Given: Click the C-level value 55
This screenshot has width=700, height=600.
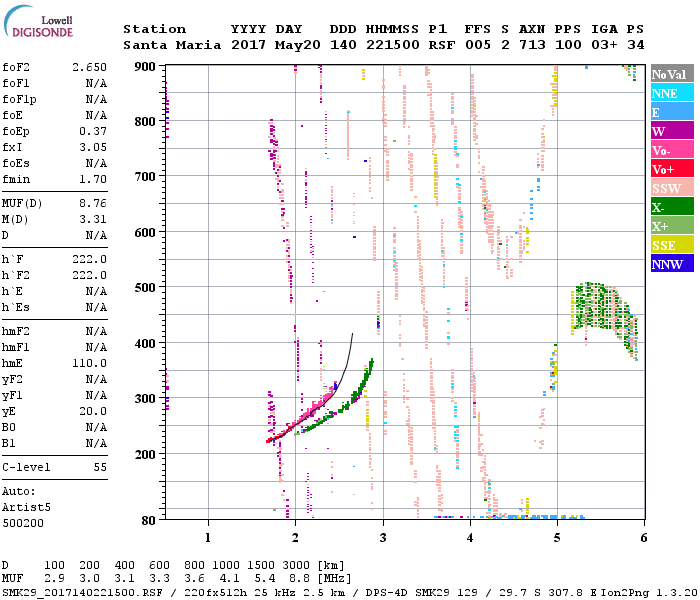Looking at the screenshot, I should click(x=100, y=467).
